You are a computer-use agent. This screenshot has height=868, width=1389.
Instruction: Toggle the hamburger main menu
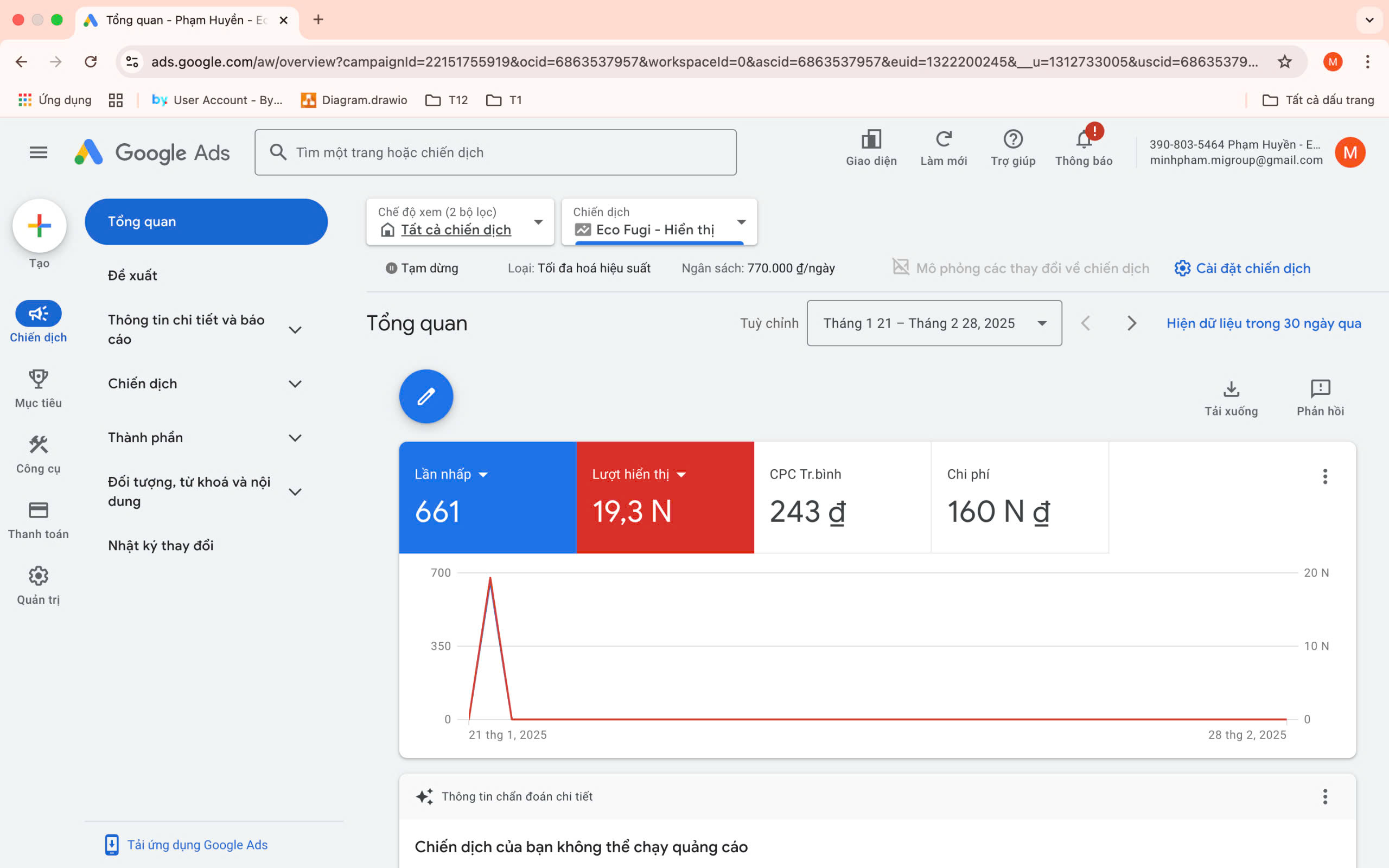point(39,152)
